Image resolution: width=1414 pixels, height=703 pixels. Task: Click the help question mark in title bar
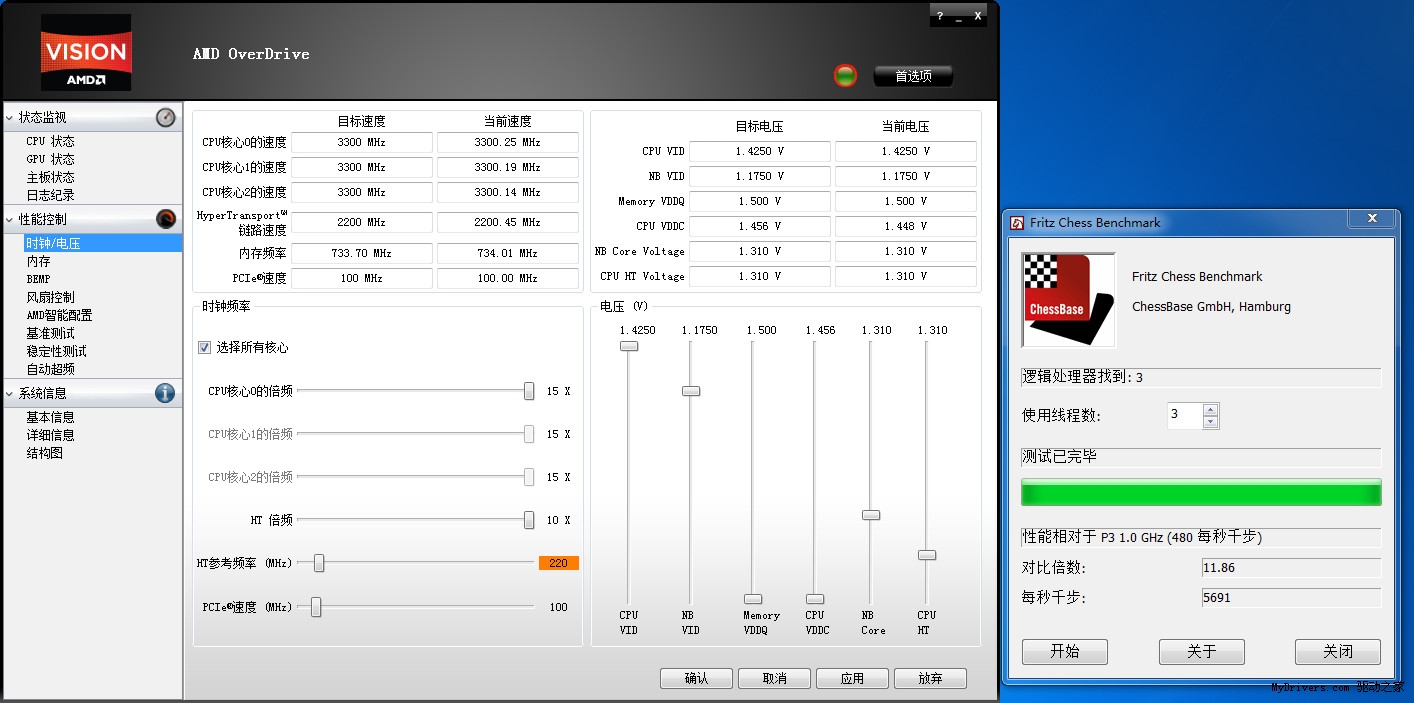940,16
